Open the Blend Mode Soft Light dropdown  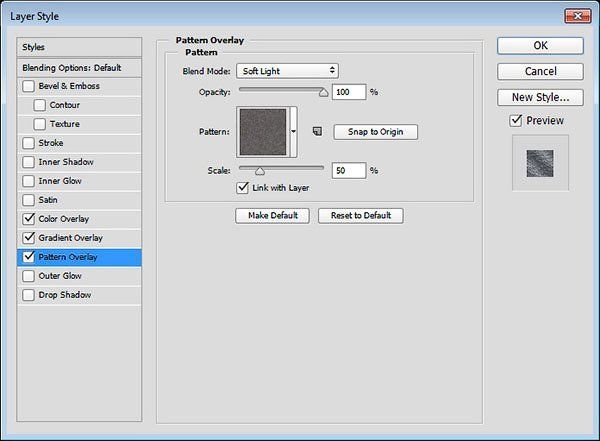287,71
